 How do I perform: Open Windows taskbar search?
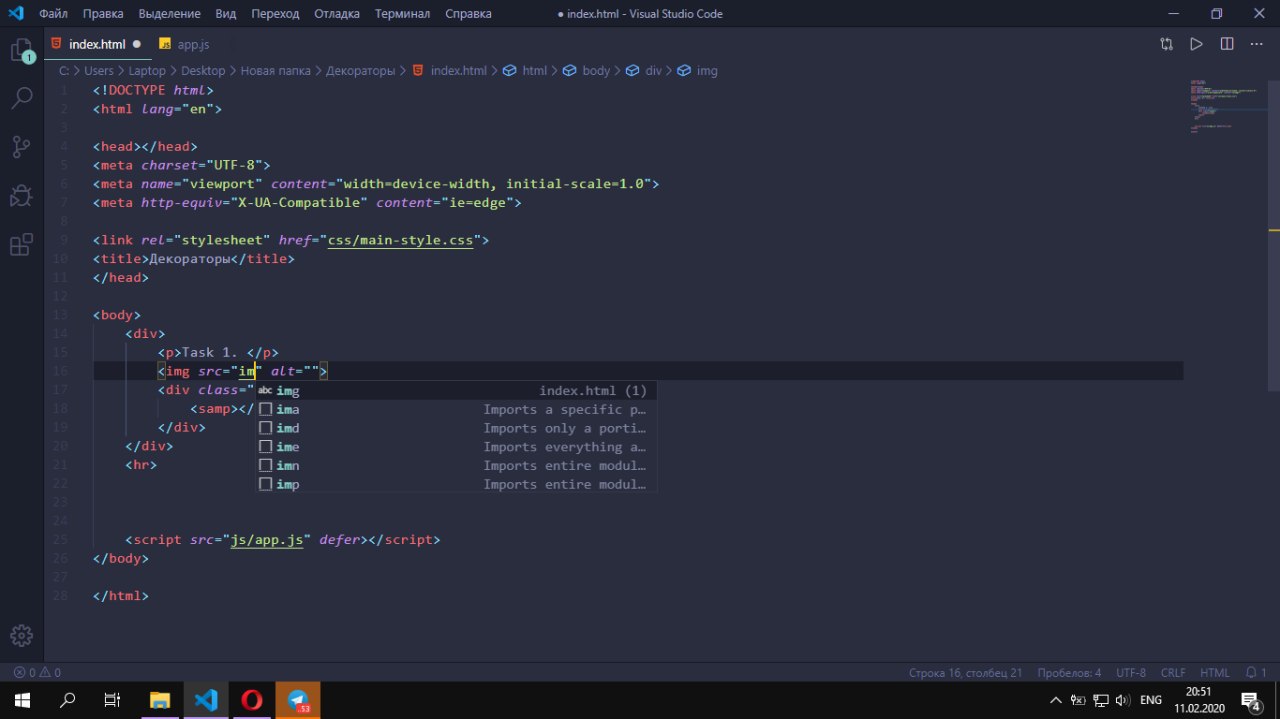click(x=68, y=700)
